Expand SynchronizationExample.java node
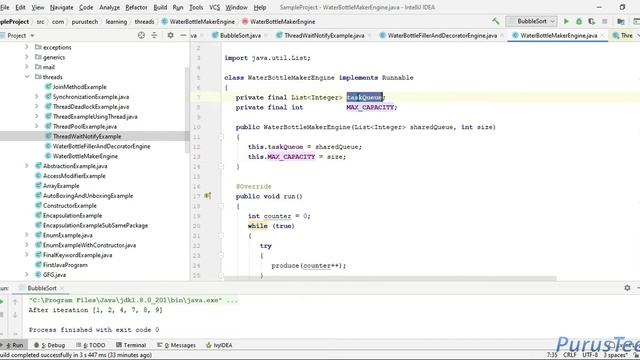The image size is (640, 360). 37,96
